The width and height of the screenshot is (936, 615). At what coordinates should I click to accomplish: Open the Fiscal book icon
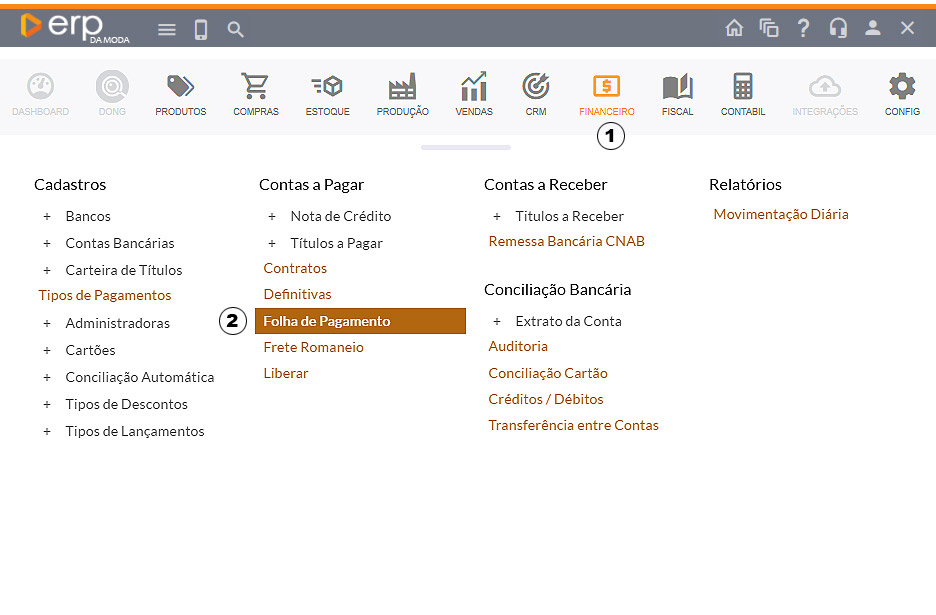click(677, 94)
